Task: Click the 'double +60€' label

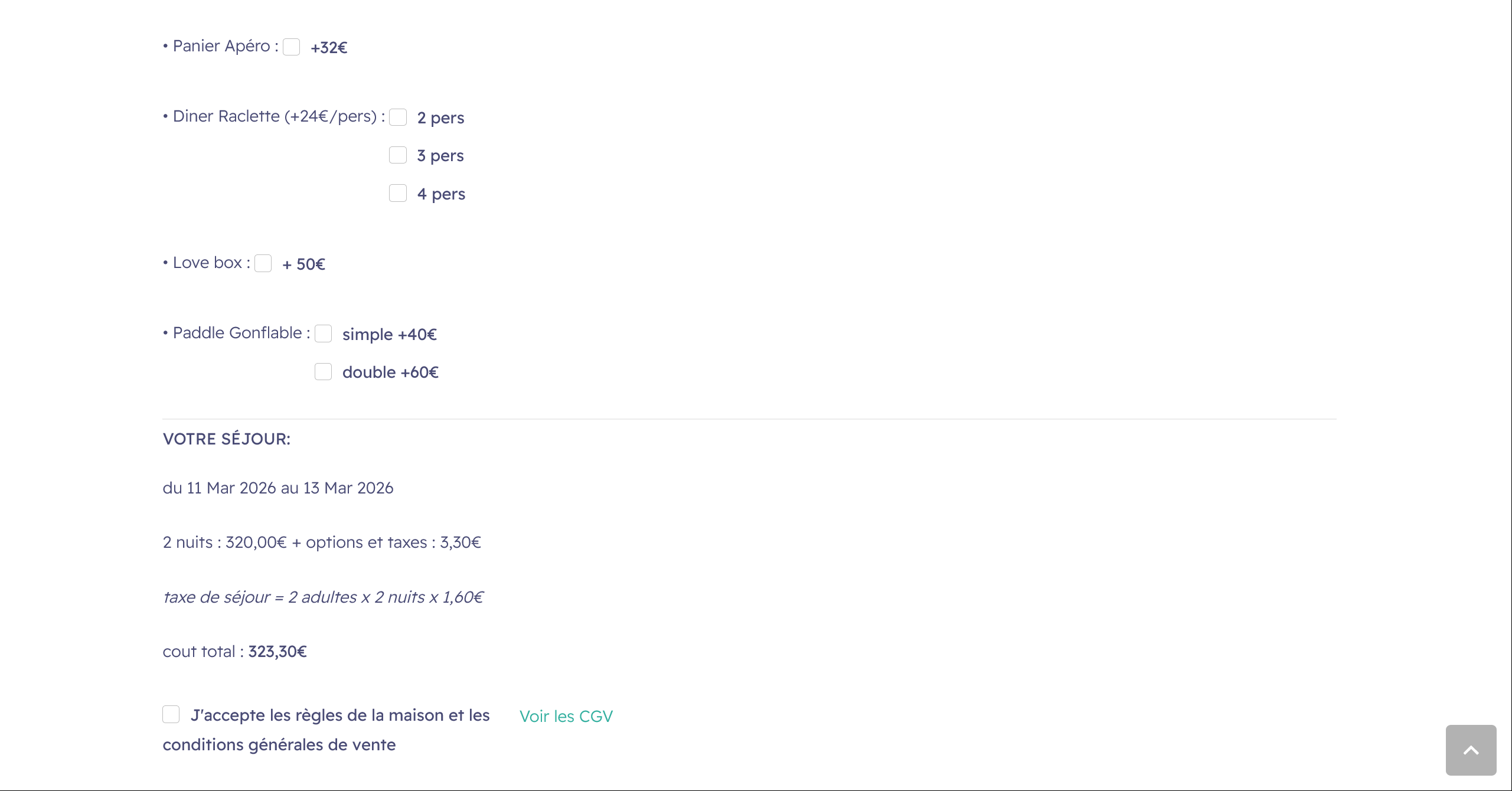Action: [390, 372]
